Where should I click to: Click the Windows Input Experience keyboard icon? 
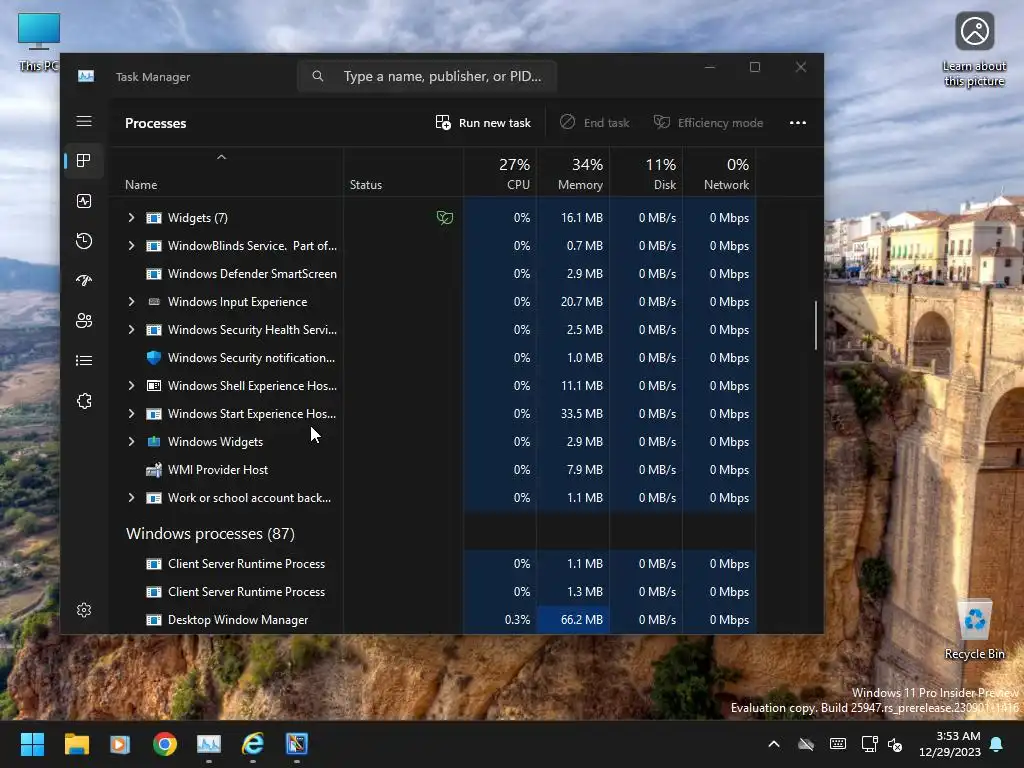(x=154, y=302)
